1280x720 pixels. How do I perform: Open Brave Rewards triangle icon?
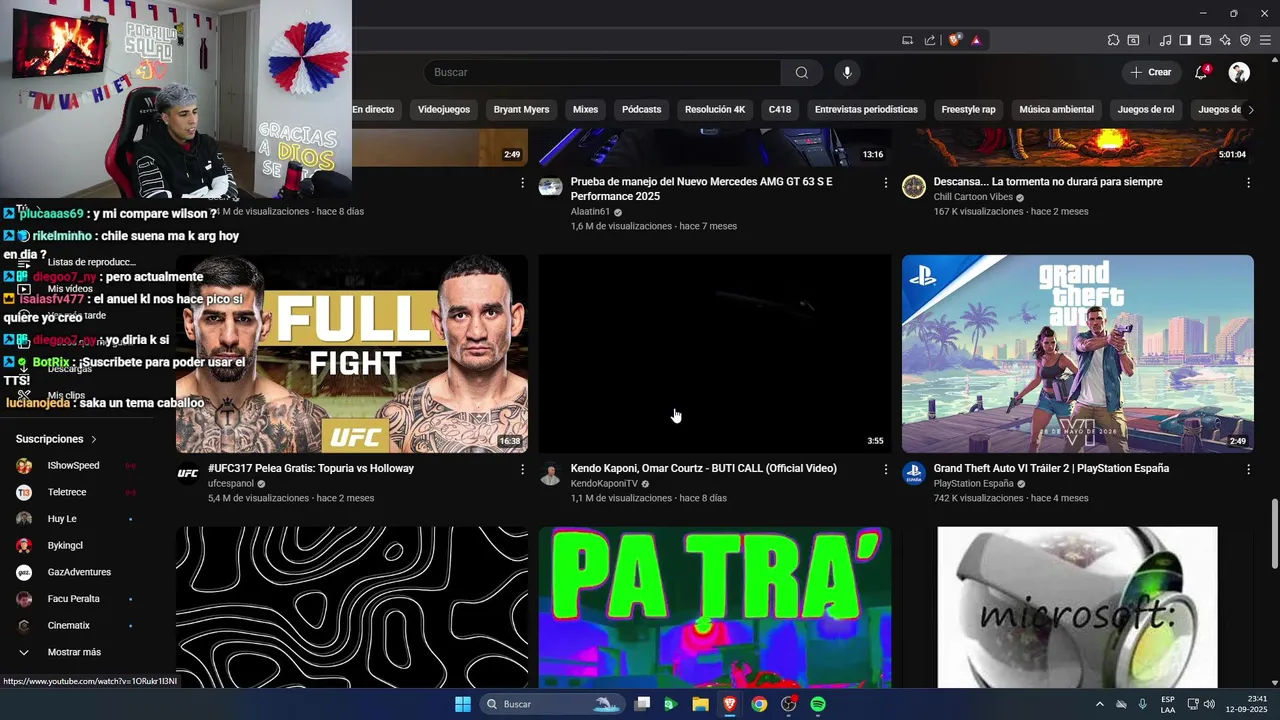(x=976, y=40)
